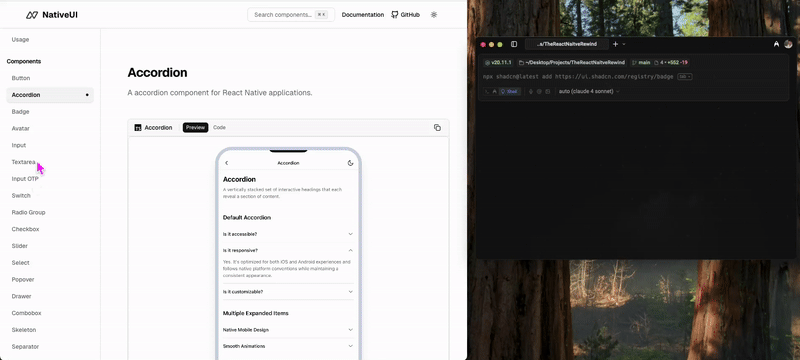Toggle the site theme sun icon
Image resolution: width=800 pixels, height=360 pixels.
(434, 15)
